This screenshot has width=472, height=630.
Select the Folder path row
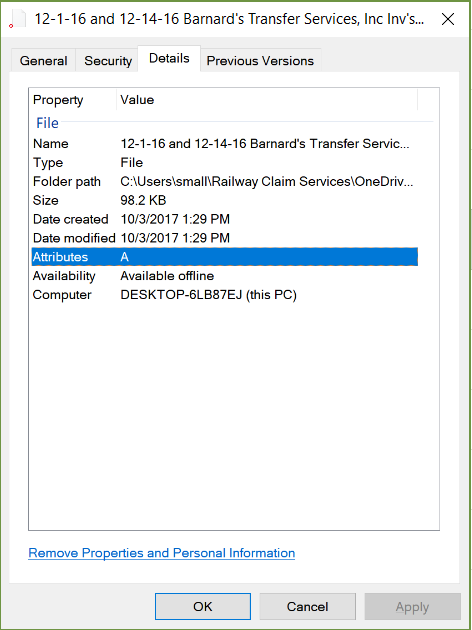coord(225,182)
